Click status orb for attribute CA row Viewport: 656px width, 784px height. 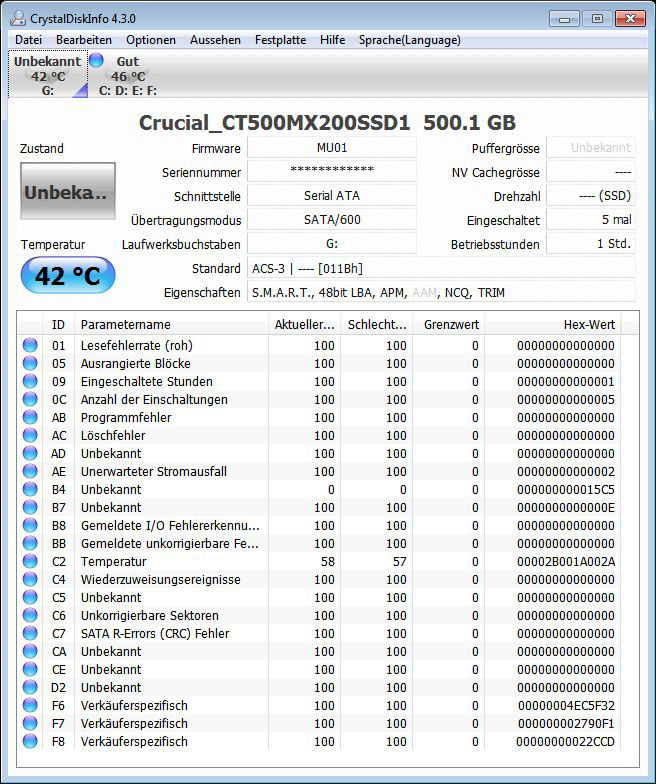(x=30, y=651)
